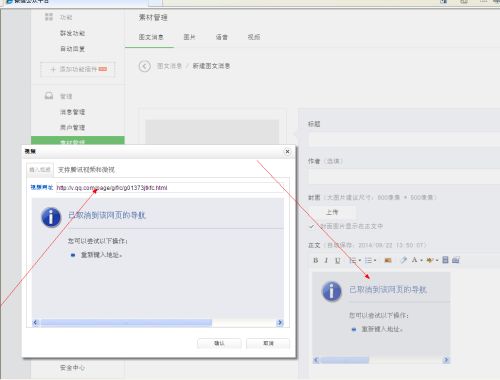This screenshot has height=380, width=500.
Task: Click the 支持腾讯视频和微视 text in the dialog
Action: 86,170
